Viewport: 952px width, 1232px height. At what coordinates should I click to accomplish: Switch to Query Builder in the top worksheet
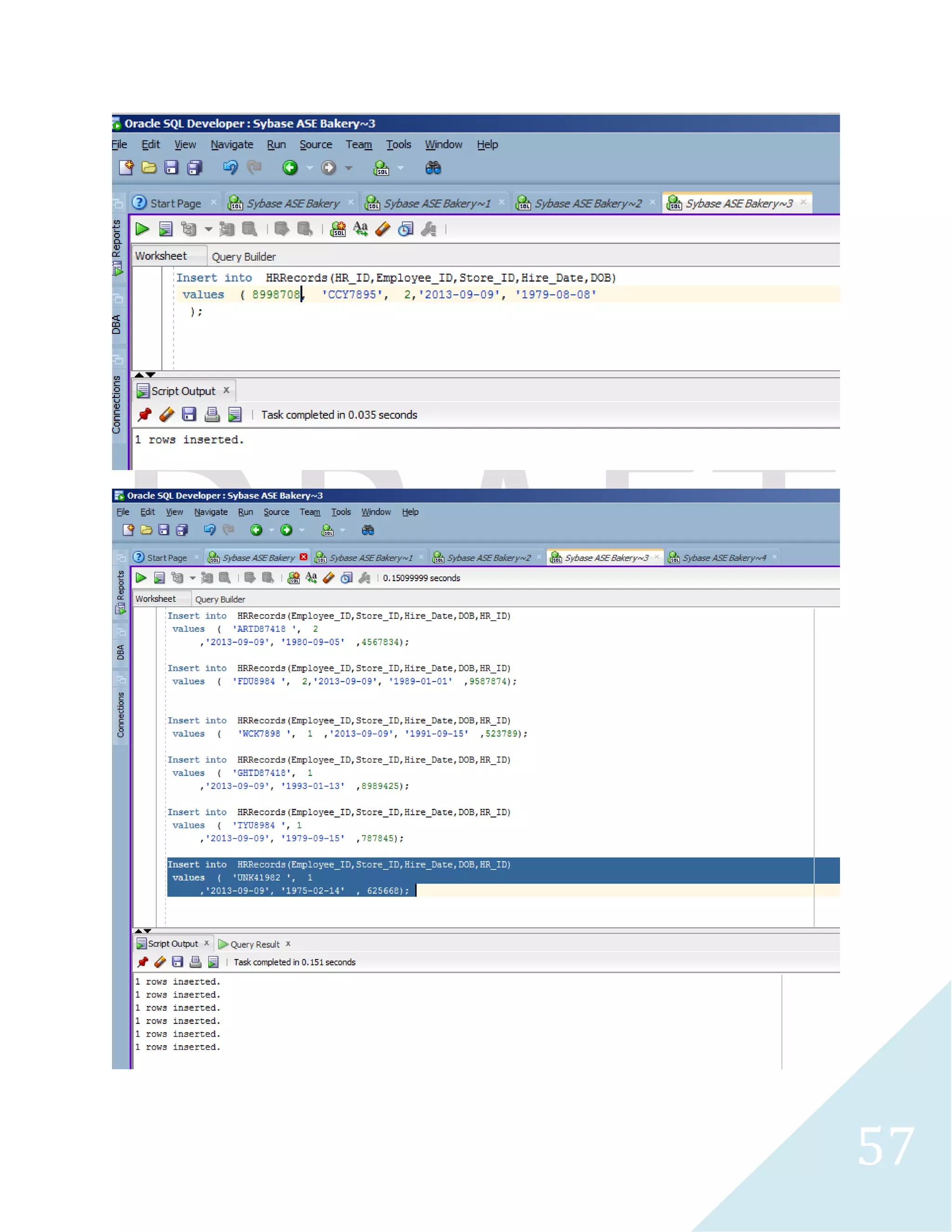[244, 257]
